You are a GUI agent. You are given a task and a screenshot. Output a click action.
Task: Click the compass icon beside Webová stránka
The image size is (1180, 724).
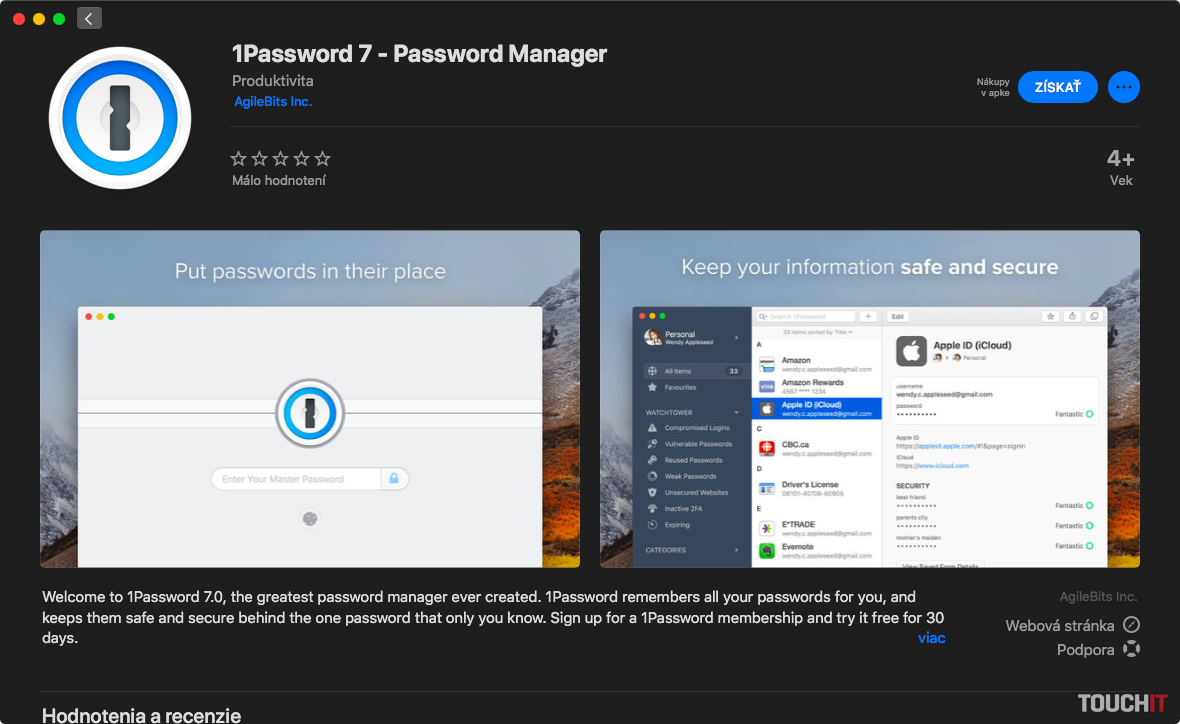click(x=1131, y=625)
